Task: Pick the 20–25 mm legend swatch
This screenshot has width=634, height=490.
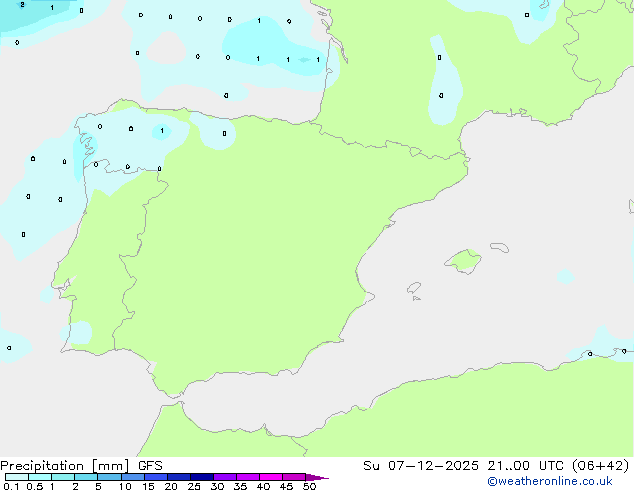Action: point(179,477)
